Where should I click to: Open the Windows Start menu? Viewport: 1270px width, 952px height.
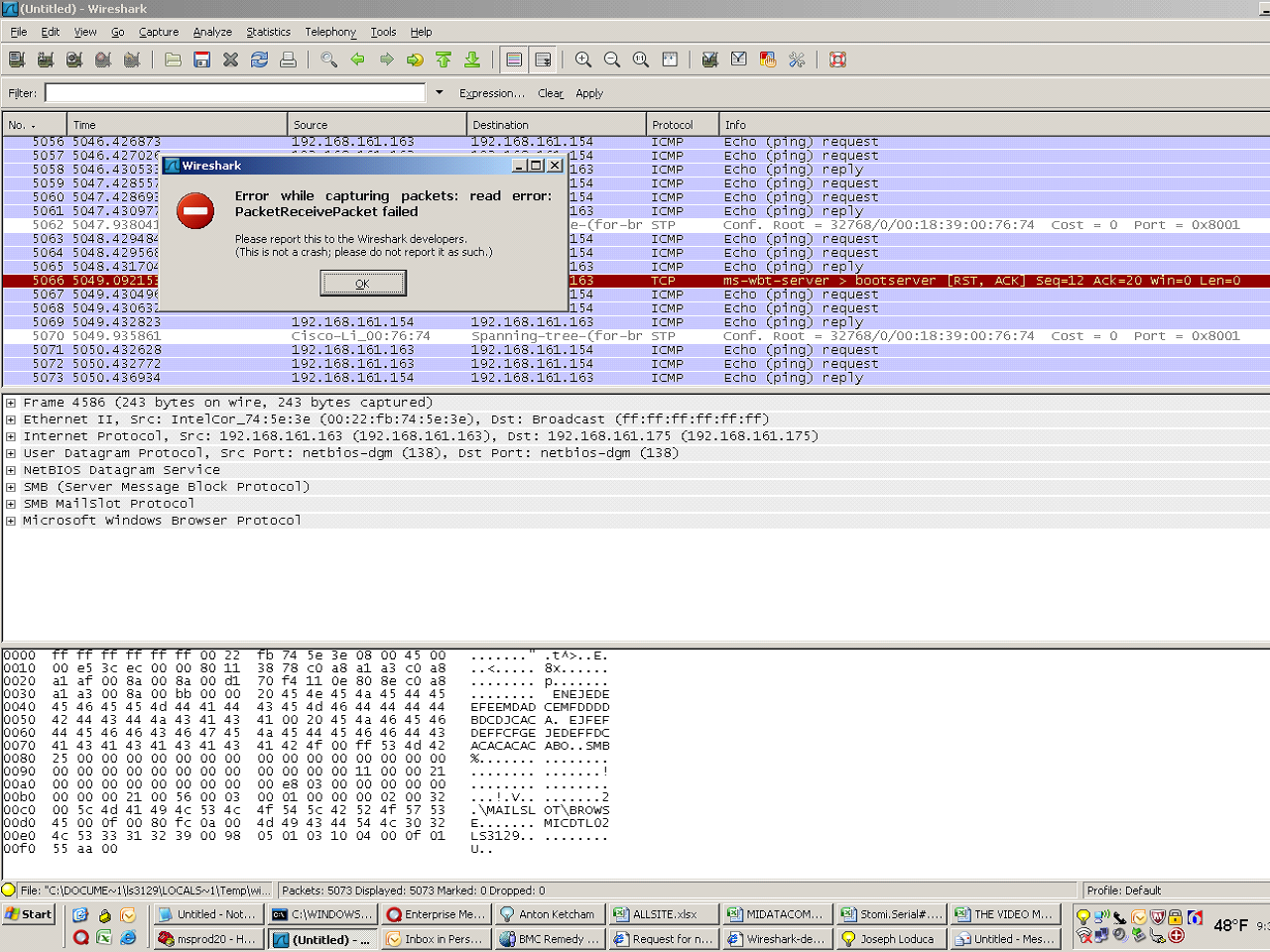click(x=29, y=914)
